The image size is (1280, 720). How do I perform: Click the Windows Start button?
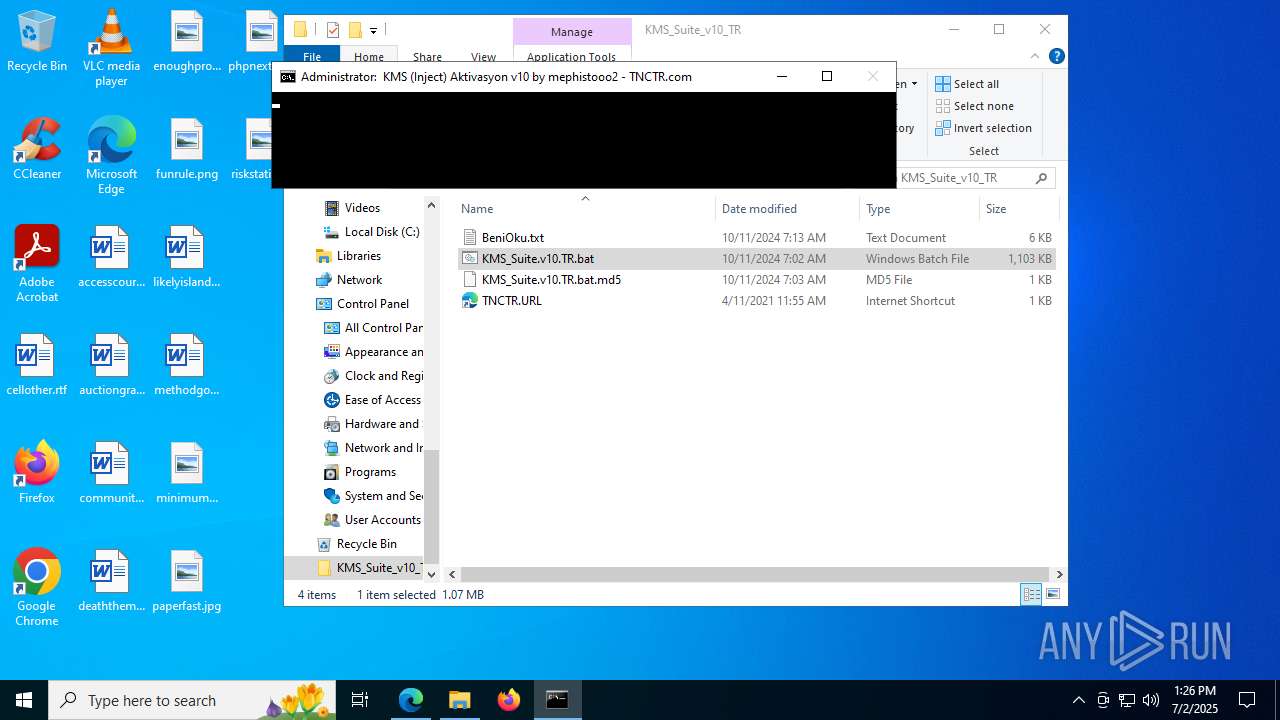point(24,700)
